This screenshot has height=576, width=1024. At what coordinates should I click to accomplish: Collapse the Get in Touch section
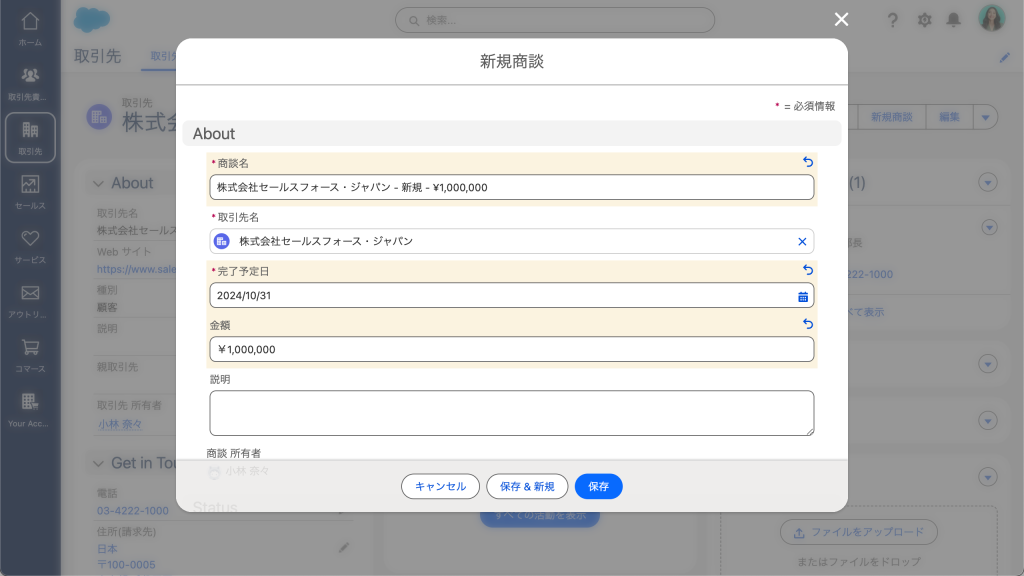coord(98,464)
